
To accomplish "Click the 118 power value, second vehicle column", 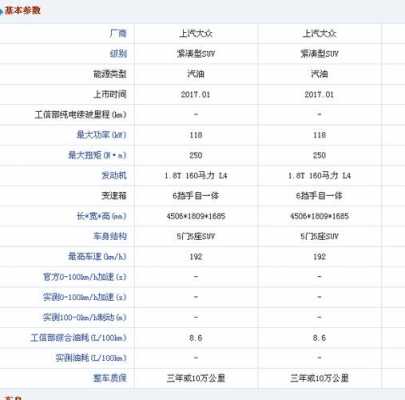I will click(319, 135).
